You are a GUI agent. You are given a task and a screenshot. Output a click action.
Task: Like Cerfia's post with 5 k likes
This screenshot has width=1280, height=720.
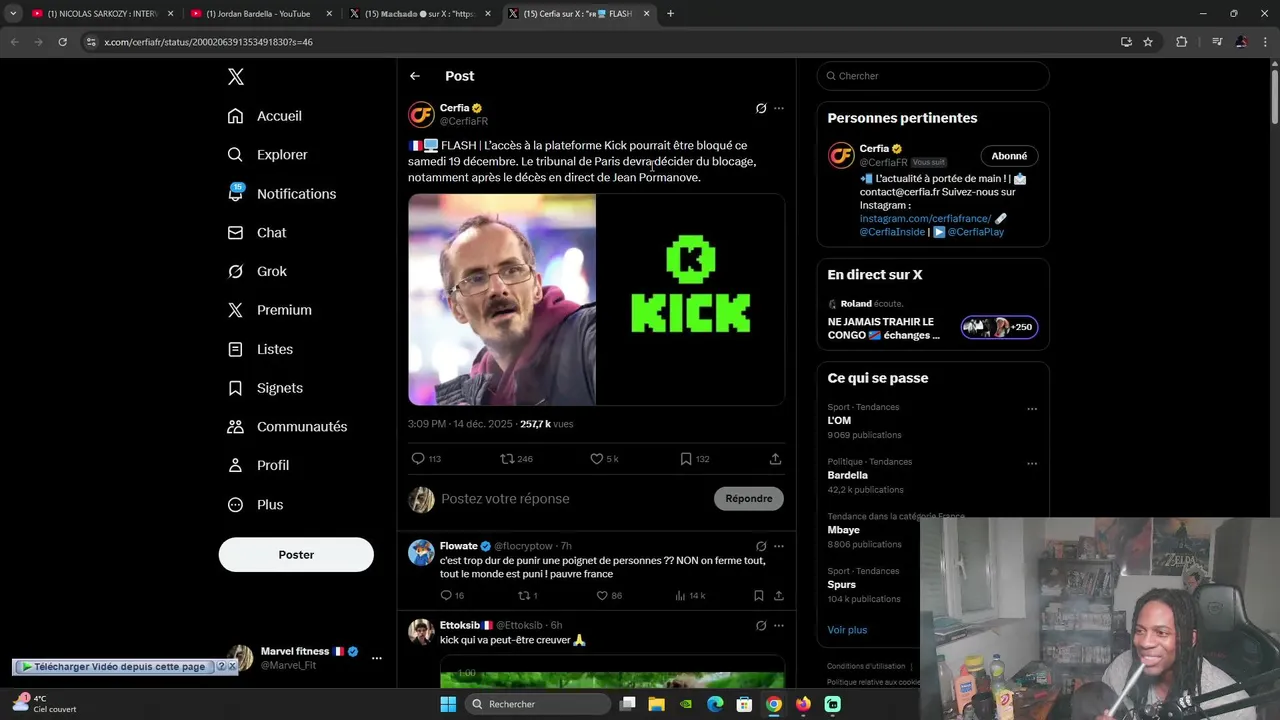(x=604, y=459)
